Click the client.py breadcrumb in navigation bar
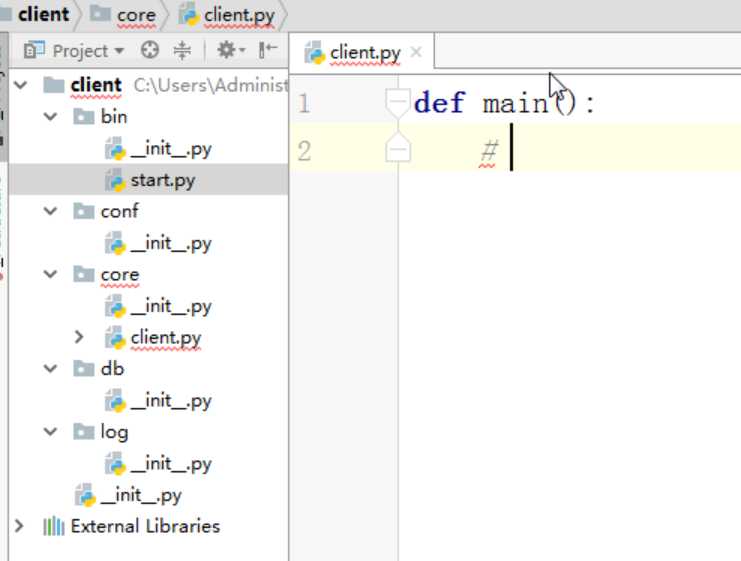741x561 pixels. pyautogui.click(x=239, y=15)
